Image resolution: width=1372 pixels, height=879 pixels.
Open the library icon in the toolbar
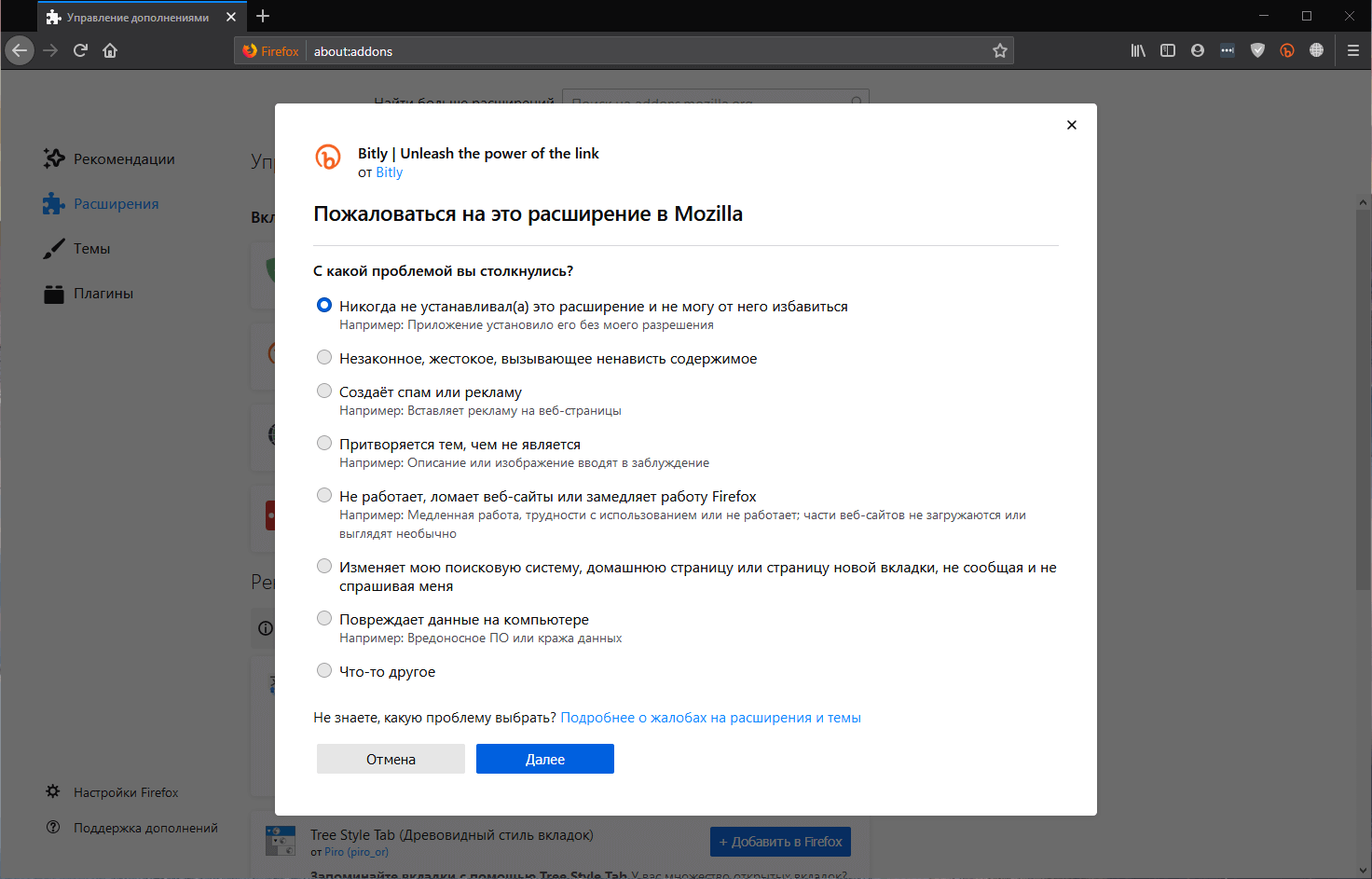[x=1137, y=50]
